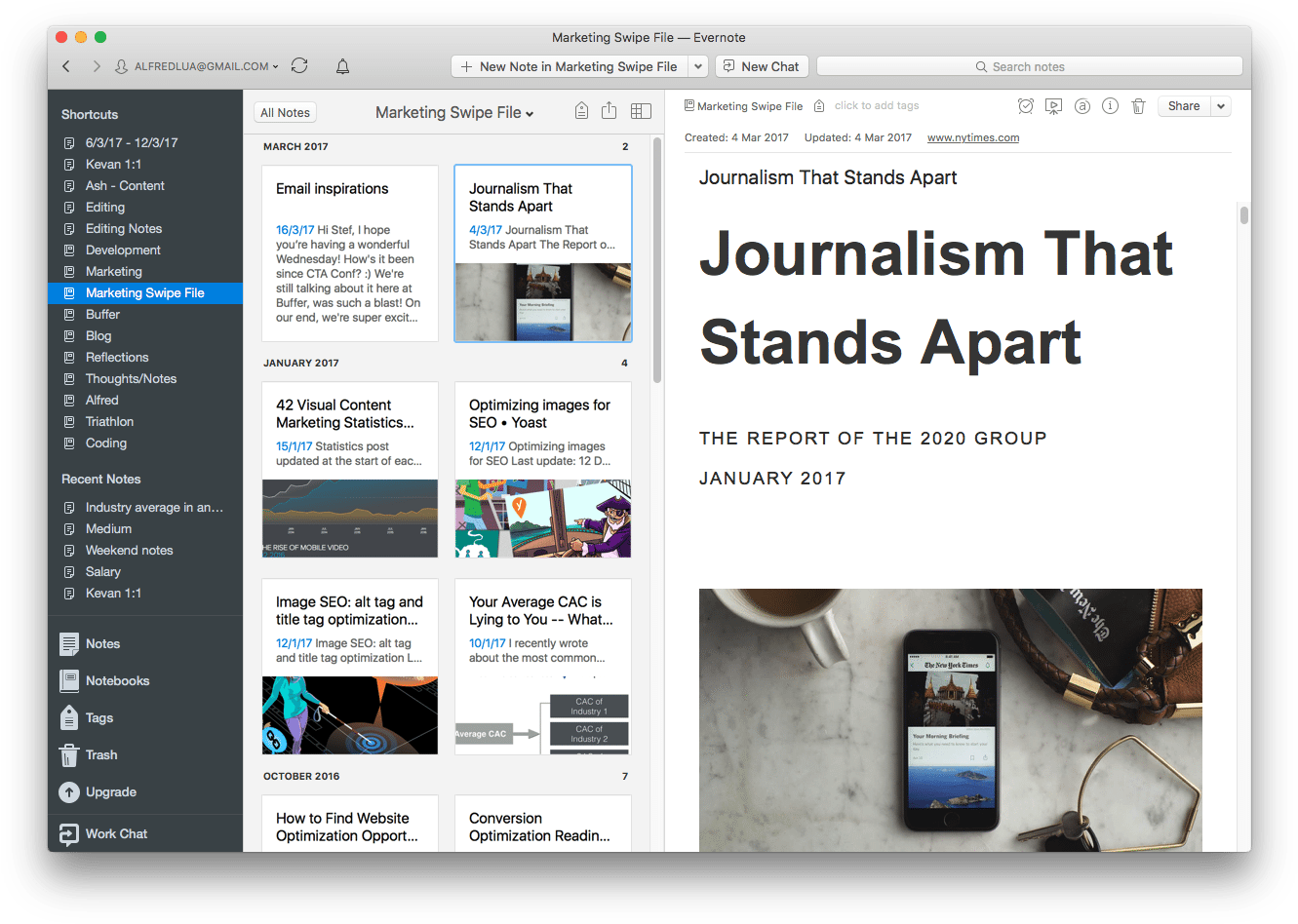Viewport: 1298px width, 924px height.
Task: Click the annotate note icon
Action: [1082, 106]
